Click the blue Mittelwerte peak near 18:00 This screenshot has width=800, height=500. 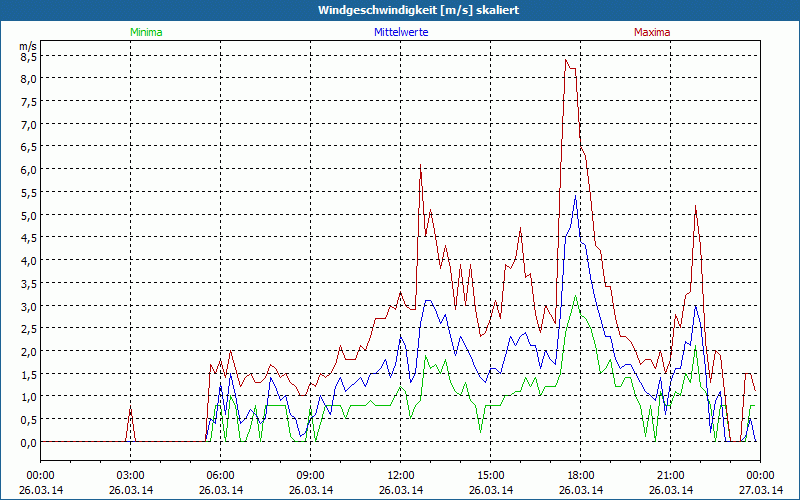pos(575,196)
